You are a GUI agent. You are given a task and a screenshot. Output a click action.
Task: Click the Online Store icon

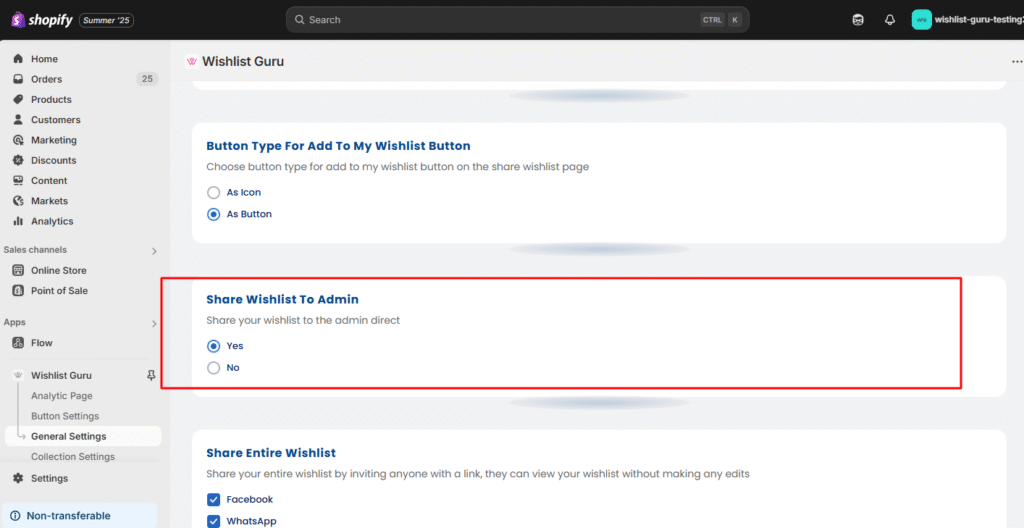(18, 271)
